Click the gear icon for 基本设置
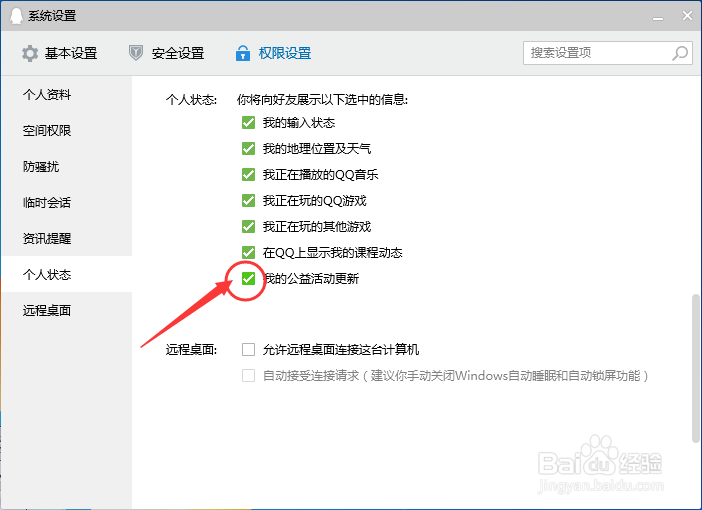 click(x=30, y=53)
